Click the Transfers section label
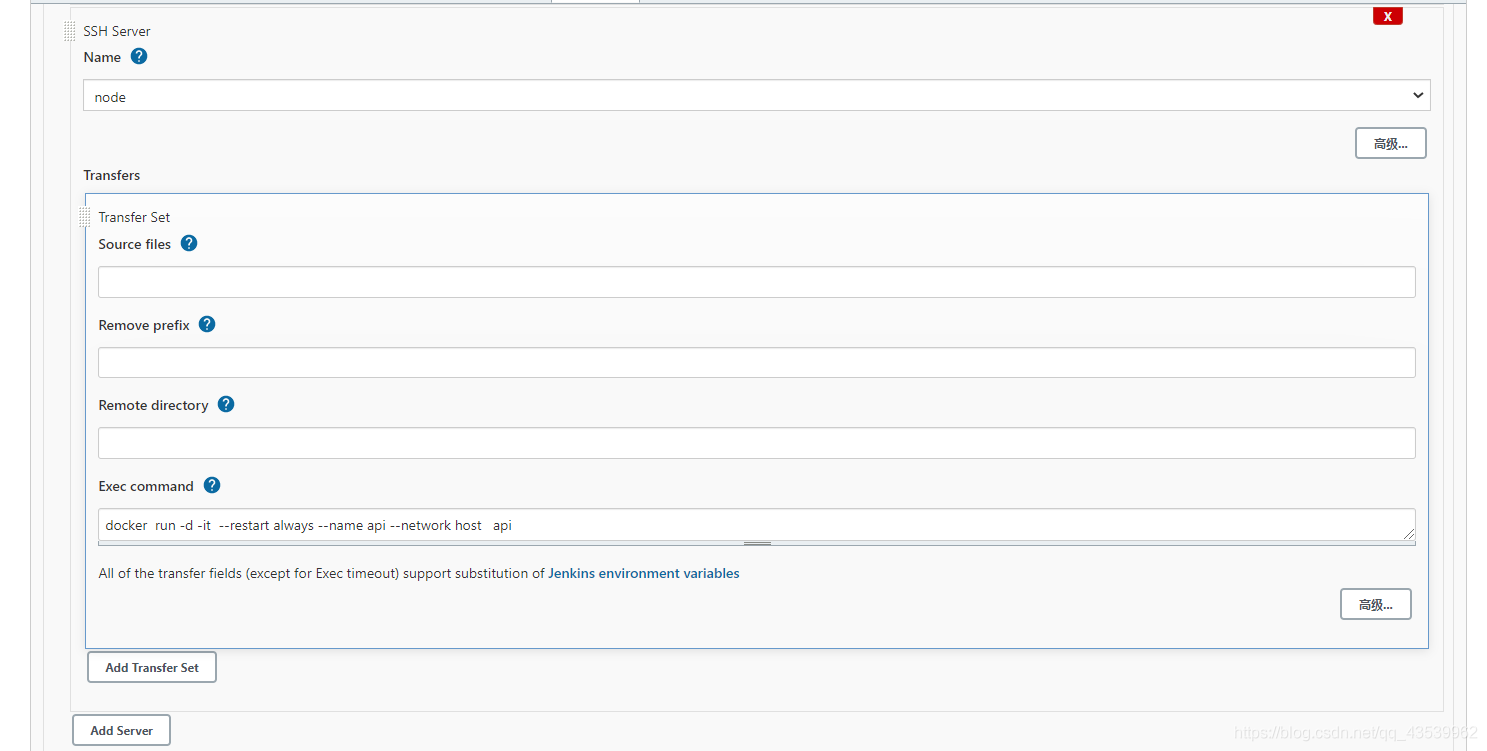 (112, 175)
